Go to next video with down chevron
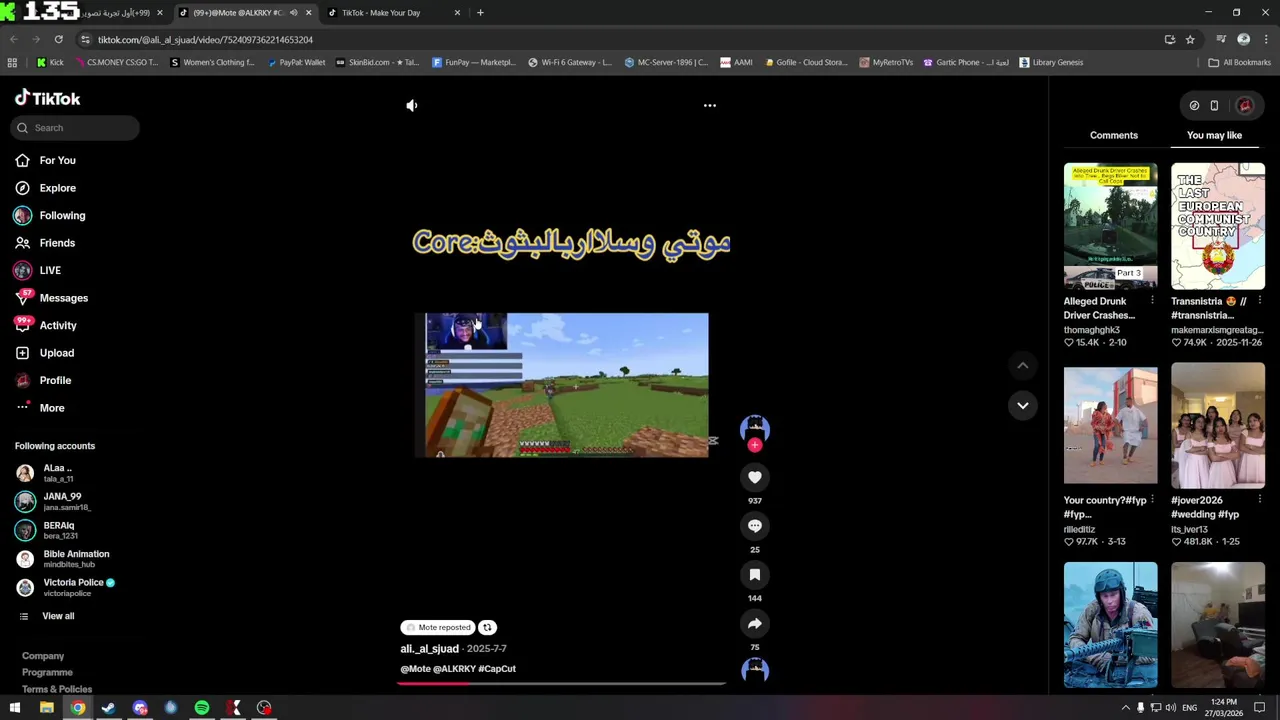This screenshot has width=1280, height=720. (x=1022, y=405)
